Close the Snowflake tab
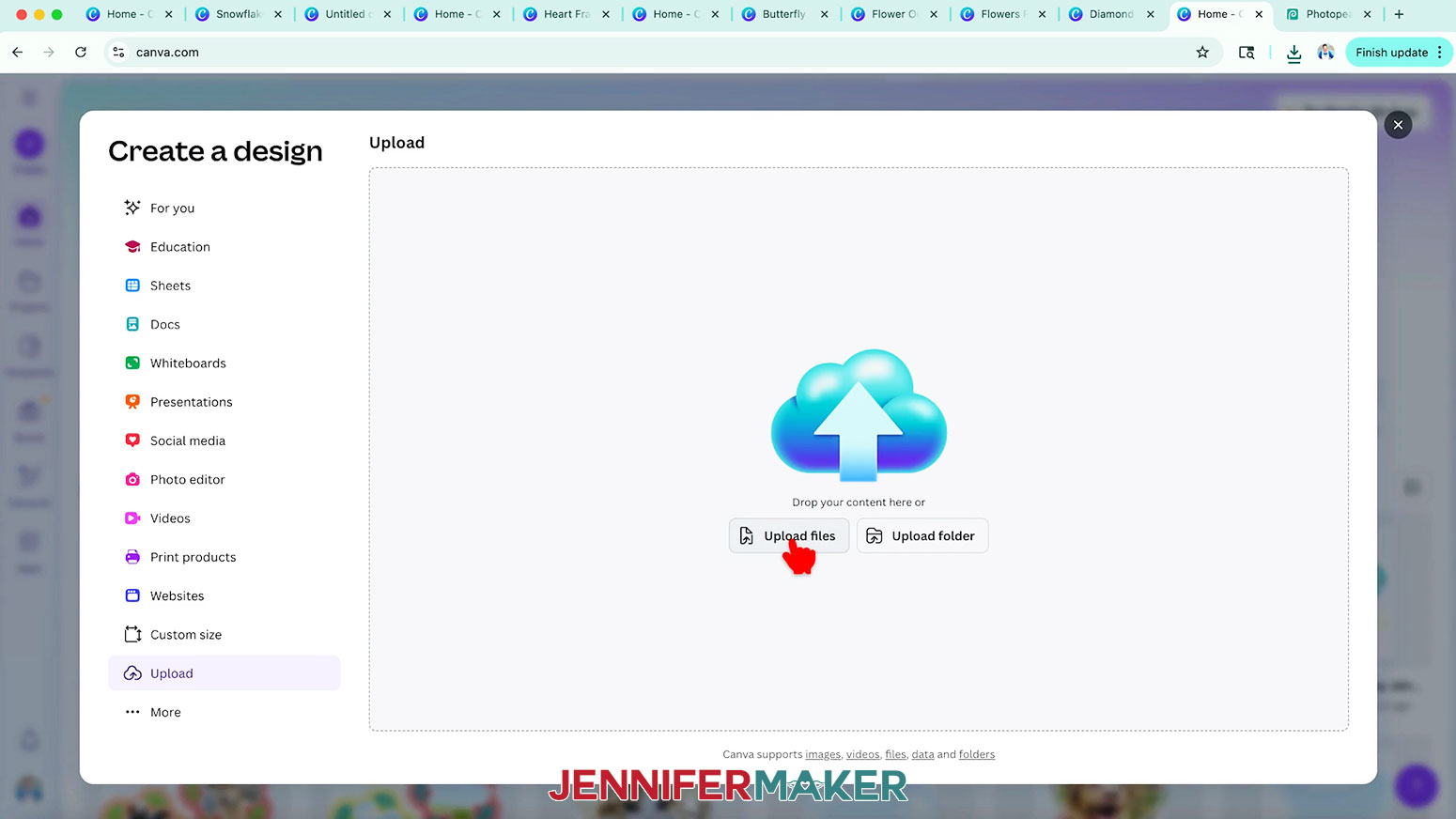Viewport: 1456px width, 819px height. (278, 14)
